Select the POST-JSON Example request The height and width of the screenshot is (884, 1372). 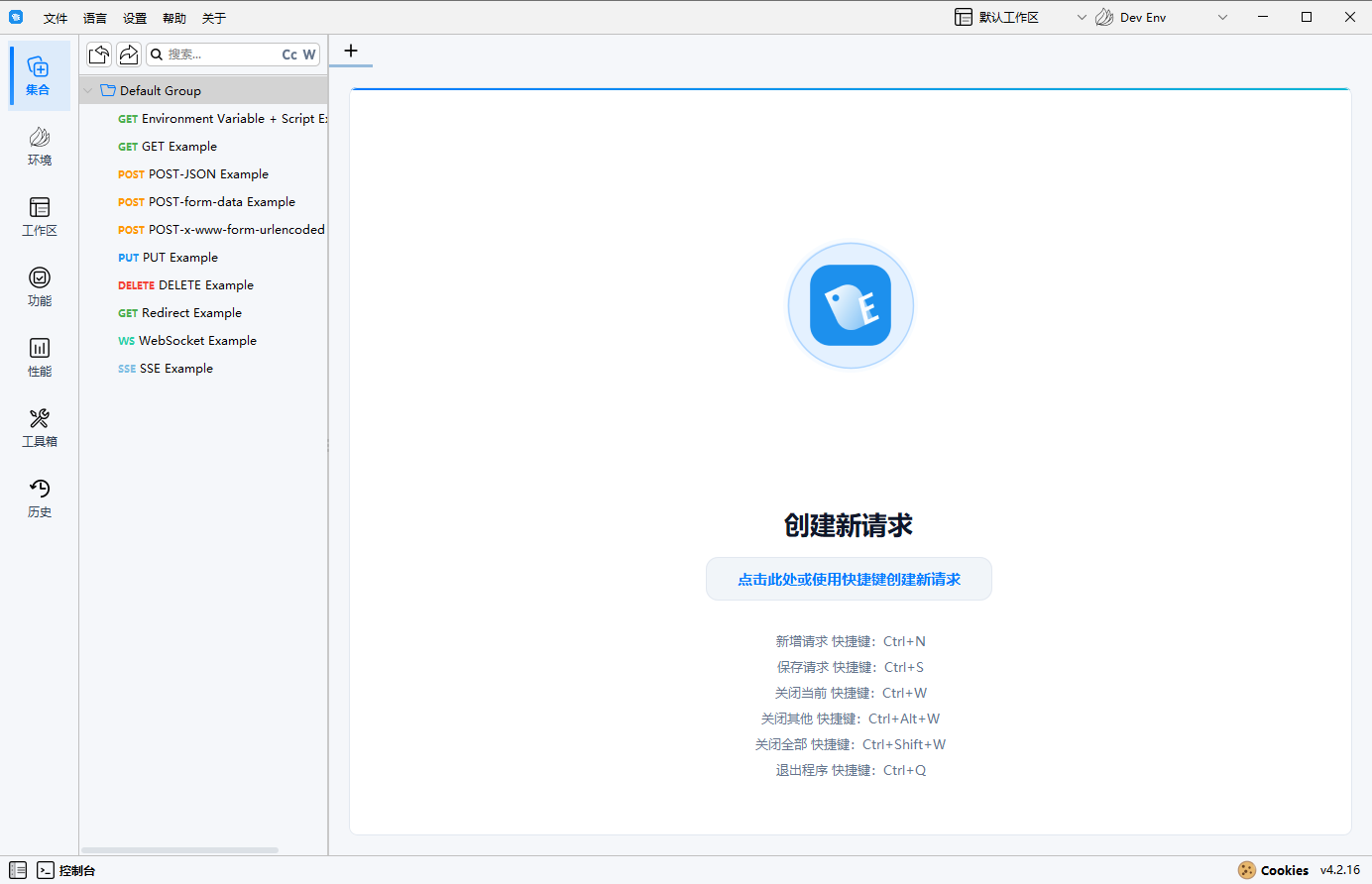click(207, 173)
